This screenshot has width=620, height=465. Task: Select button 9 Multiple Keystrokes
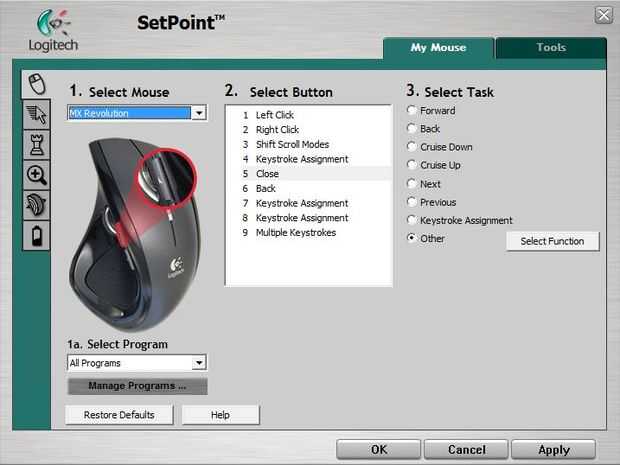[x=308, y=232]
